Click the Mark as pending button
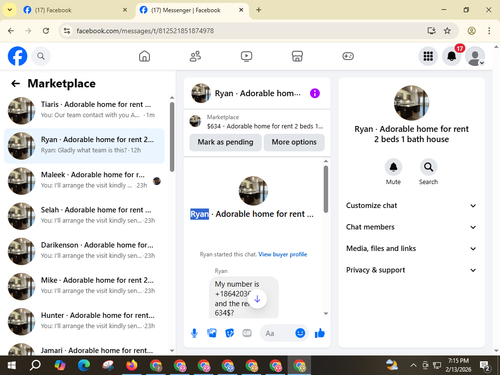 point(225,142)
